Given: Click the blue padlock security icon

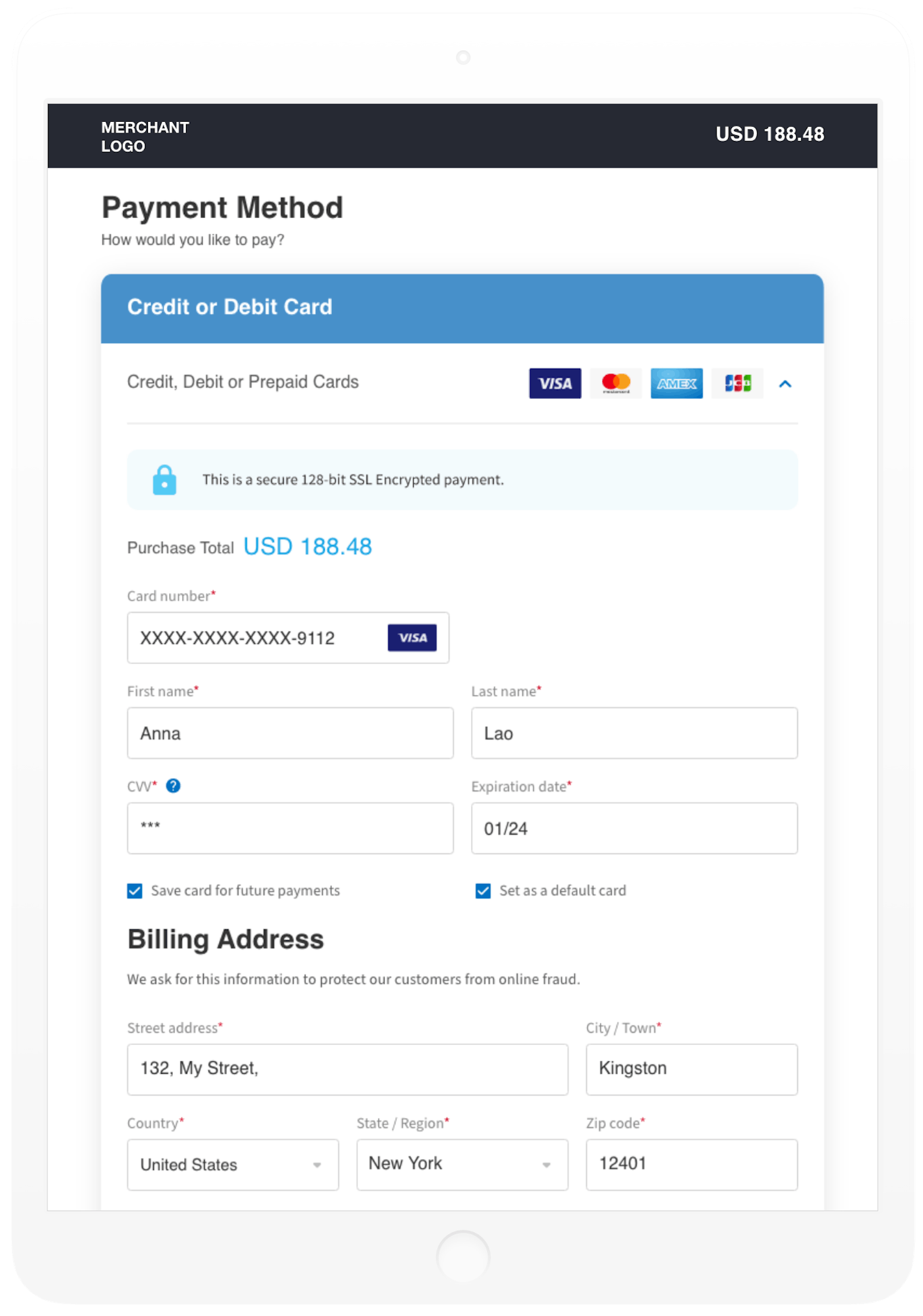Looking at the screenshot, I should (164, 480).
